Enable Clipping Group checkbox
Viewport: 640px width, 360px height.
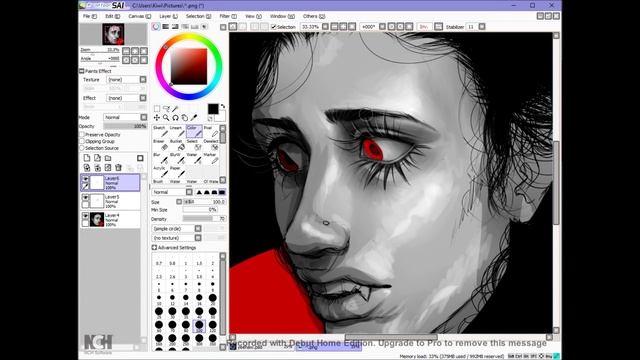pos(82,141)
